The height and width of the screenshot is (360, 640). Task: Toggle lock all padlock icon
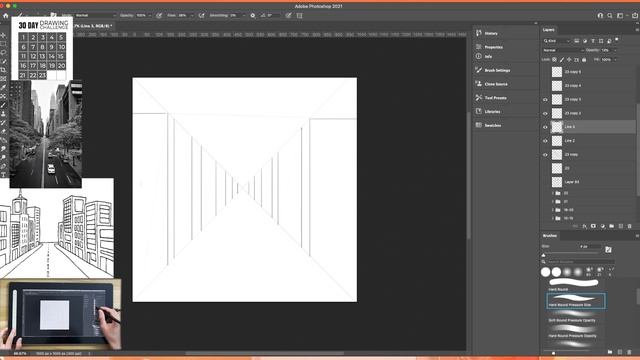coord(584,60)
